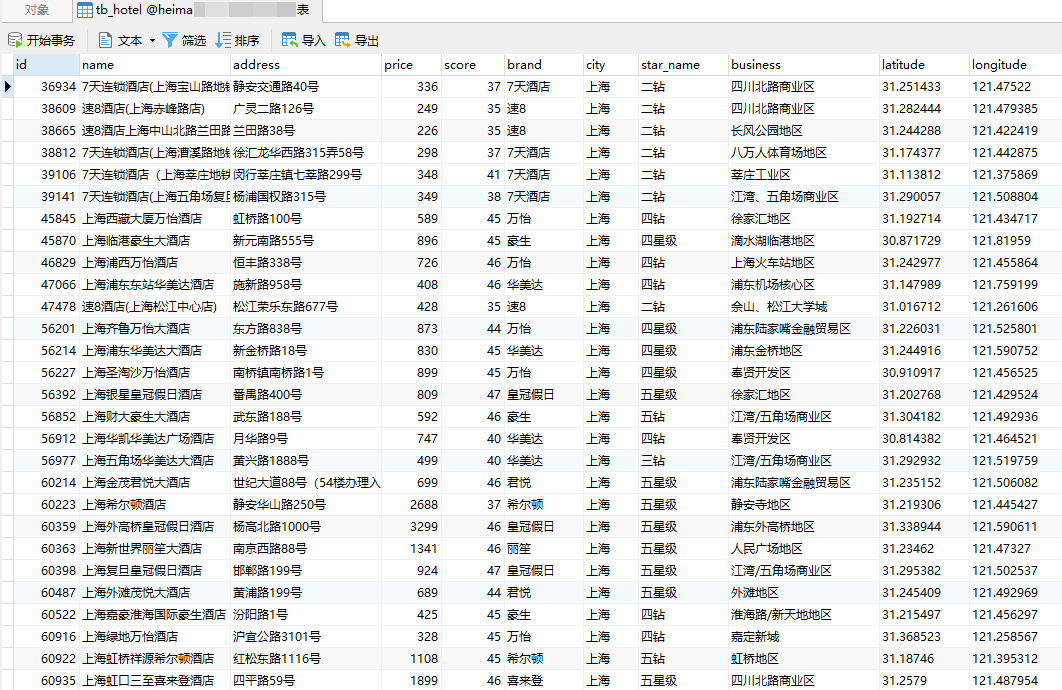Viewport: 1062px width, 690px height.
Task: Click the 开始事务 (Begin Transaction) icon
Action: tap(15, 41)
